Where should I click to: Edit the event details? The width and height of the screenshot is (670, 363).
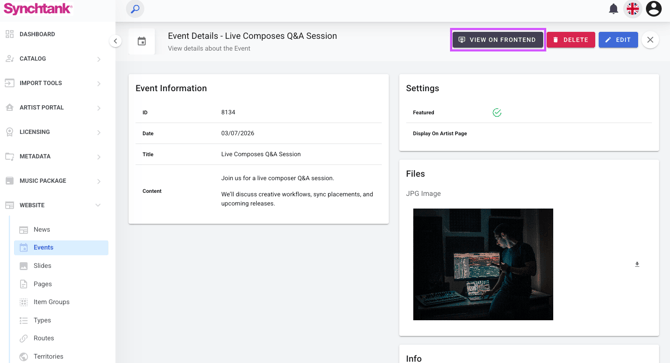coord(618,40)
